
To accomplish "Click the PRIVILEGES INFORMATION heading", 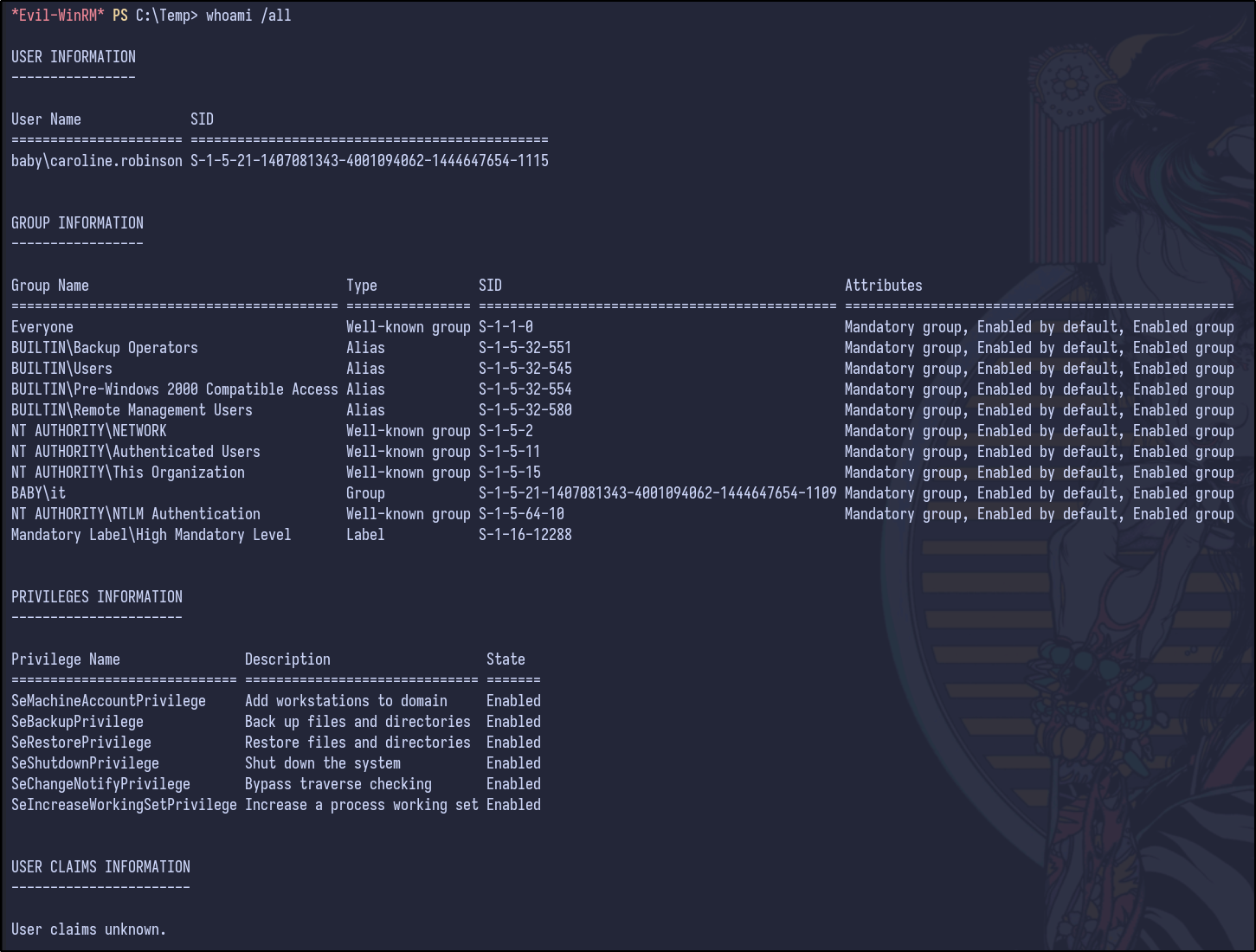I will tap(97, 597).
